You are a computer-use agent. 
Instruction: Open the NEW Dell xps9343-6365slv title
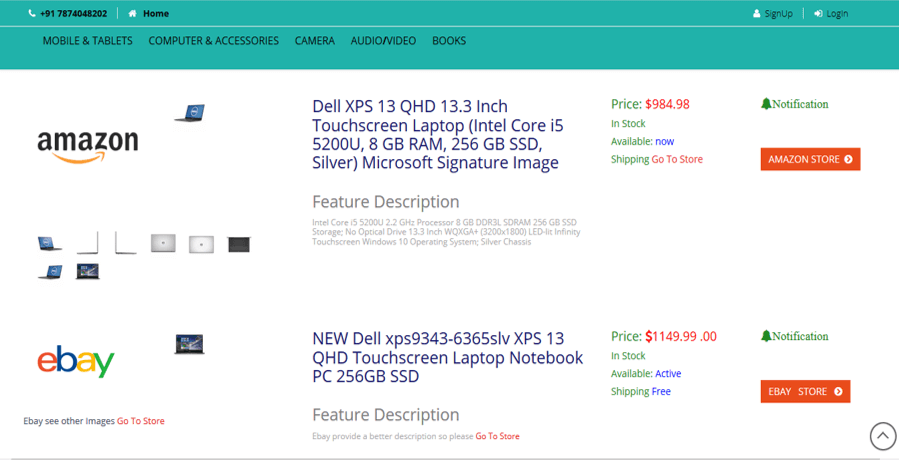point(448,357)
